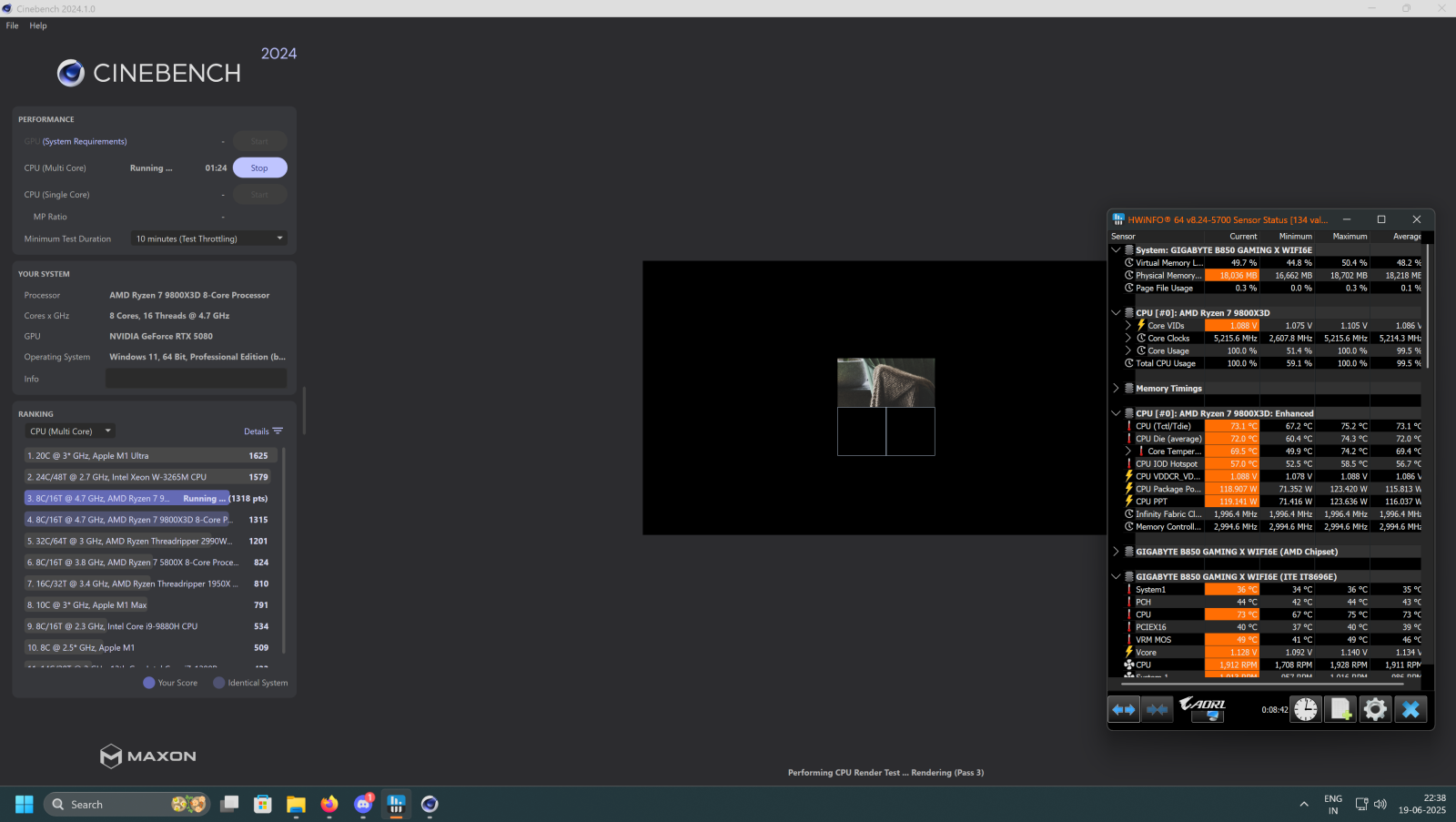This screenshot has width=1456, height=822.
Task: Reset the HWiNFO clock timer icon
Action: pos(1306,709)
